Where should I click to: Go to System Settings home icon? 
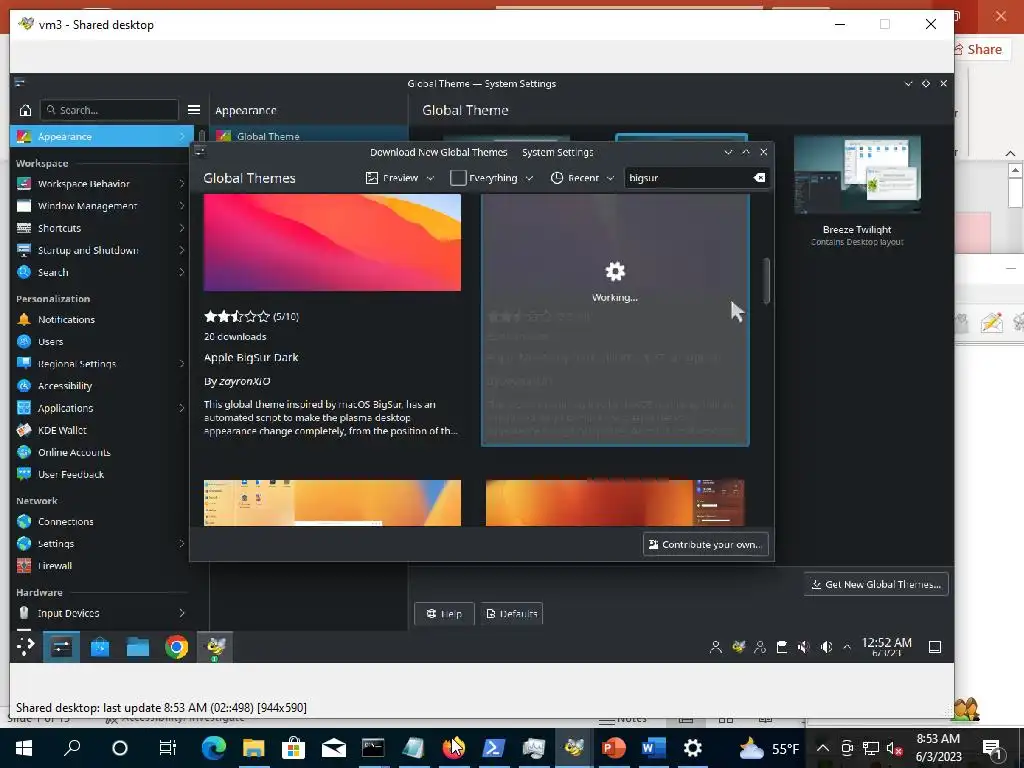[x=25, y=110]
